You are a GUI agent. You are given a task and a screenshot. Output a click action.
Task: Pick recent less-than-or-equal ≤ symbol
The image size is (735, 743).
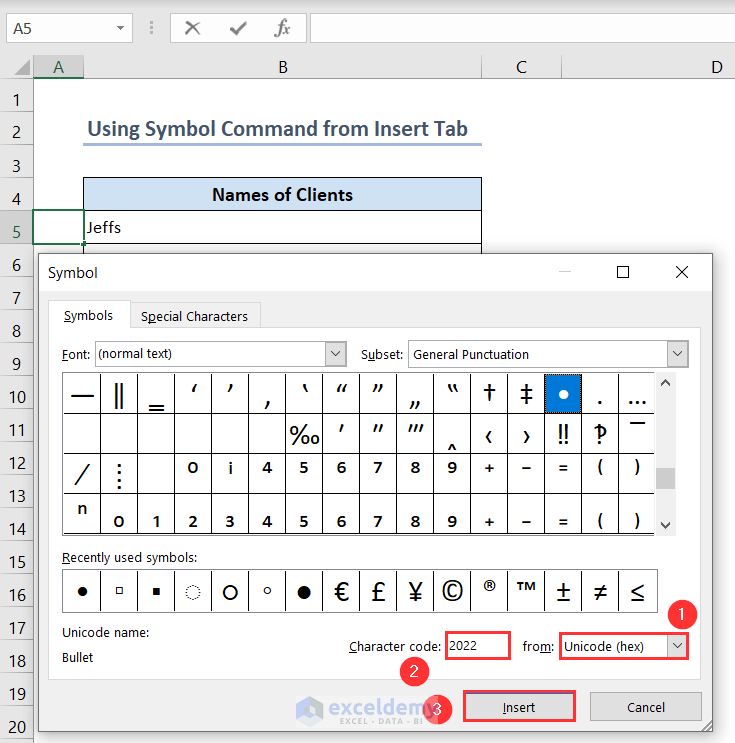tap(637, 591)
